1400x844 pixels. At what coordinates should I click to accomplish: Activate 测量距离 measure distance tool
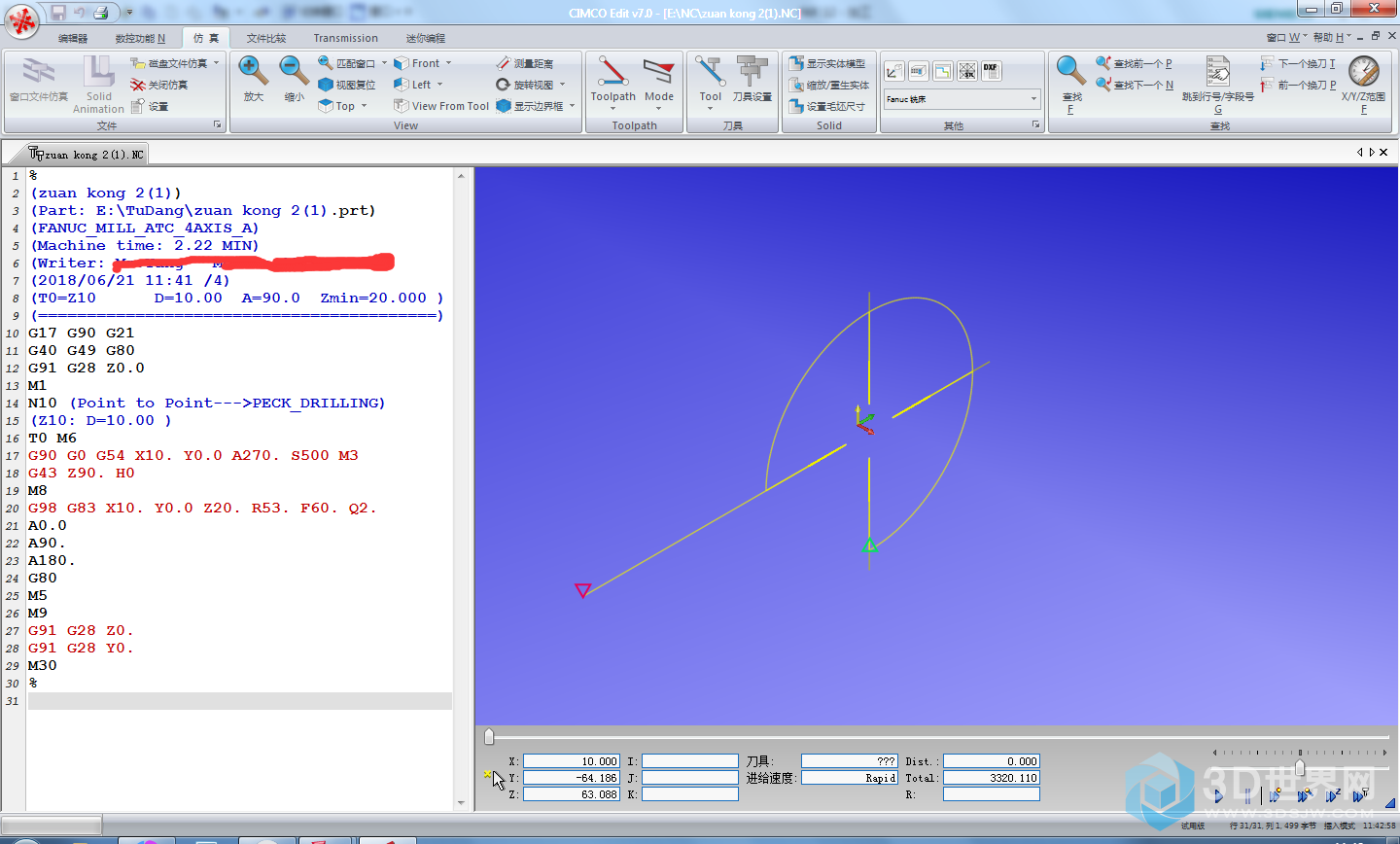(x=524, y=63)
